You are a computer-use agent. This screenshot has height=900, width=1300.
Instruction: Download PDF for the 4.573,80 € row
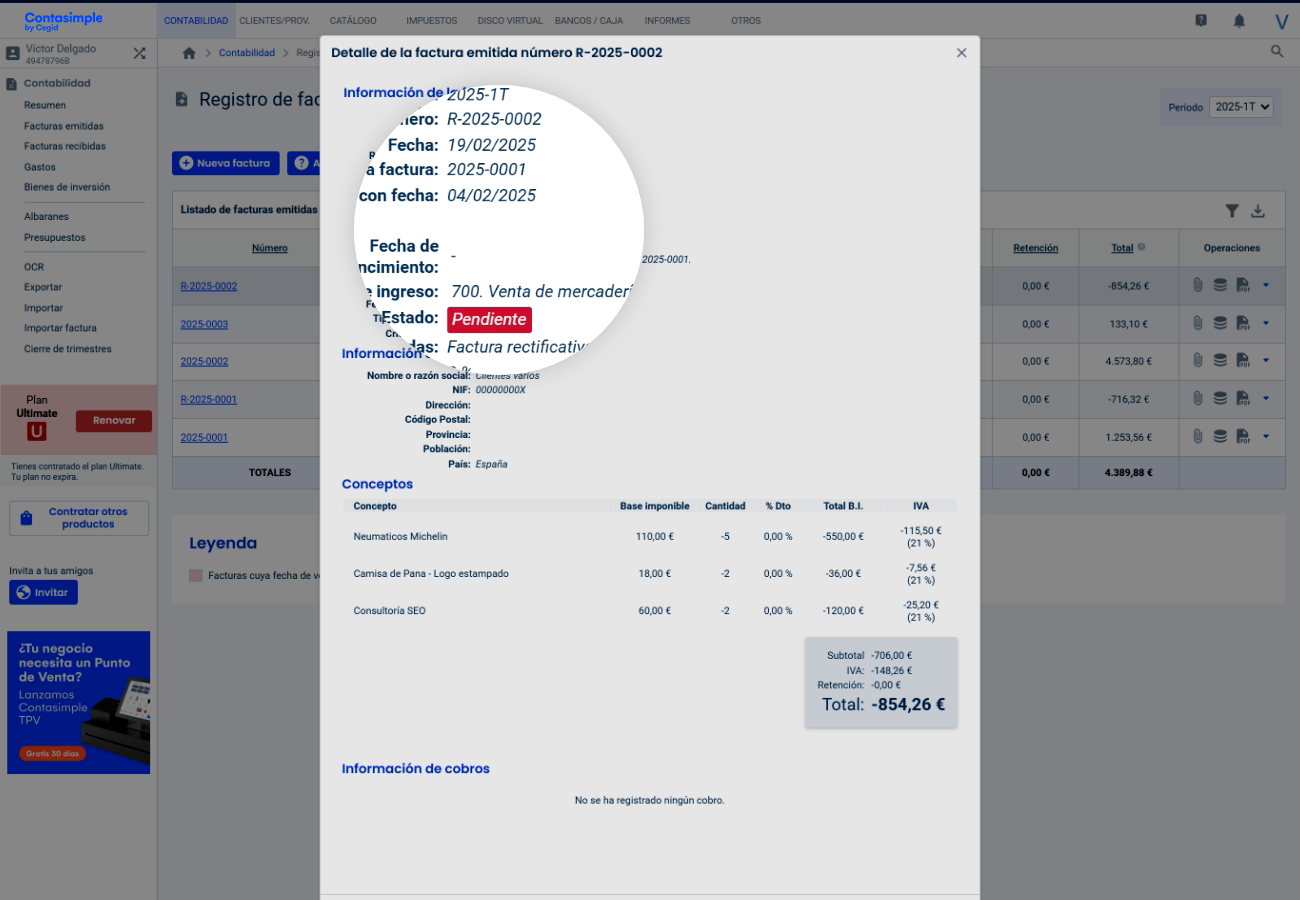[x=1243, y=361]
